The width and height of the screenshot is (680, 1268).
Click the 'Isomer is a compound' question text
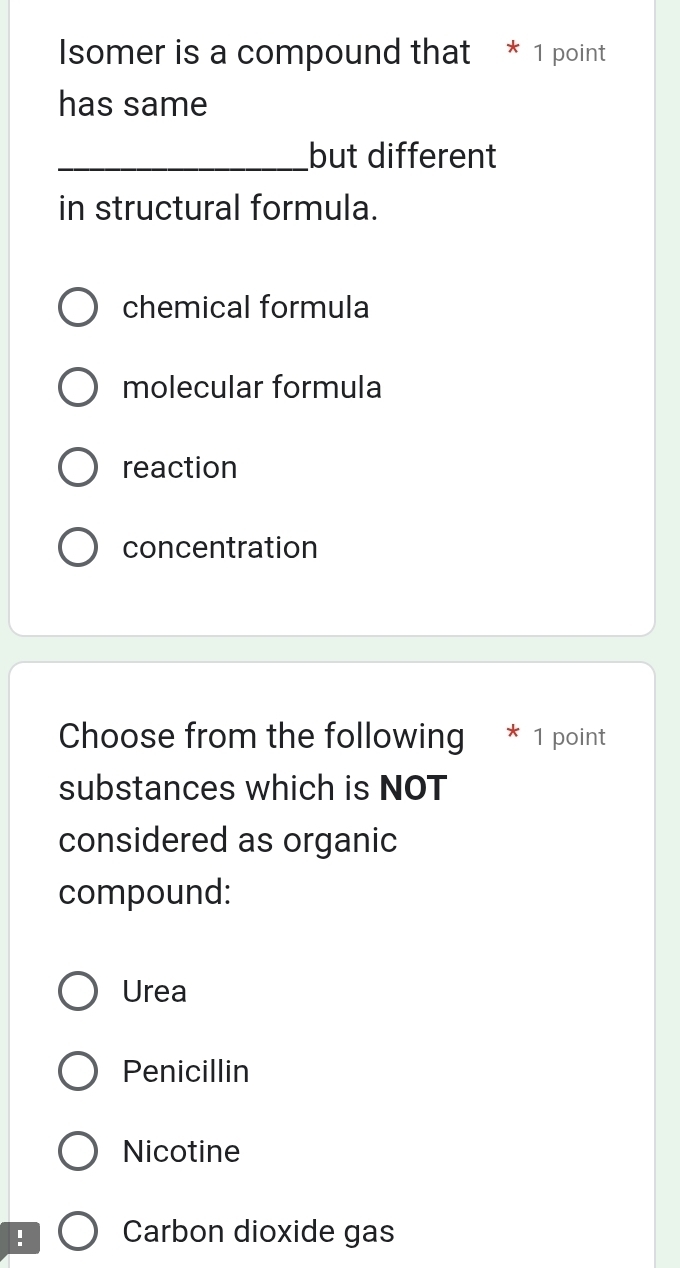pyautogui.click(x=264, y=52)
